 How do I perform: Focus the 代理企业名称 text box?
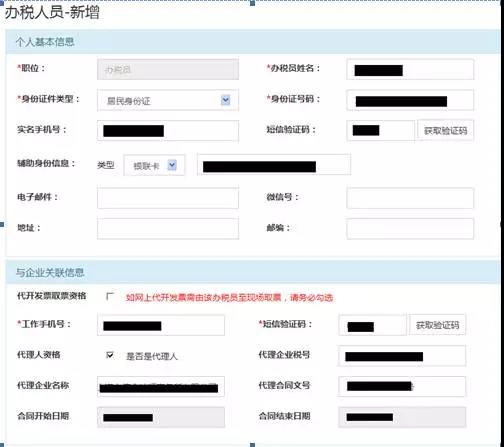tap(161, 387)
